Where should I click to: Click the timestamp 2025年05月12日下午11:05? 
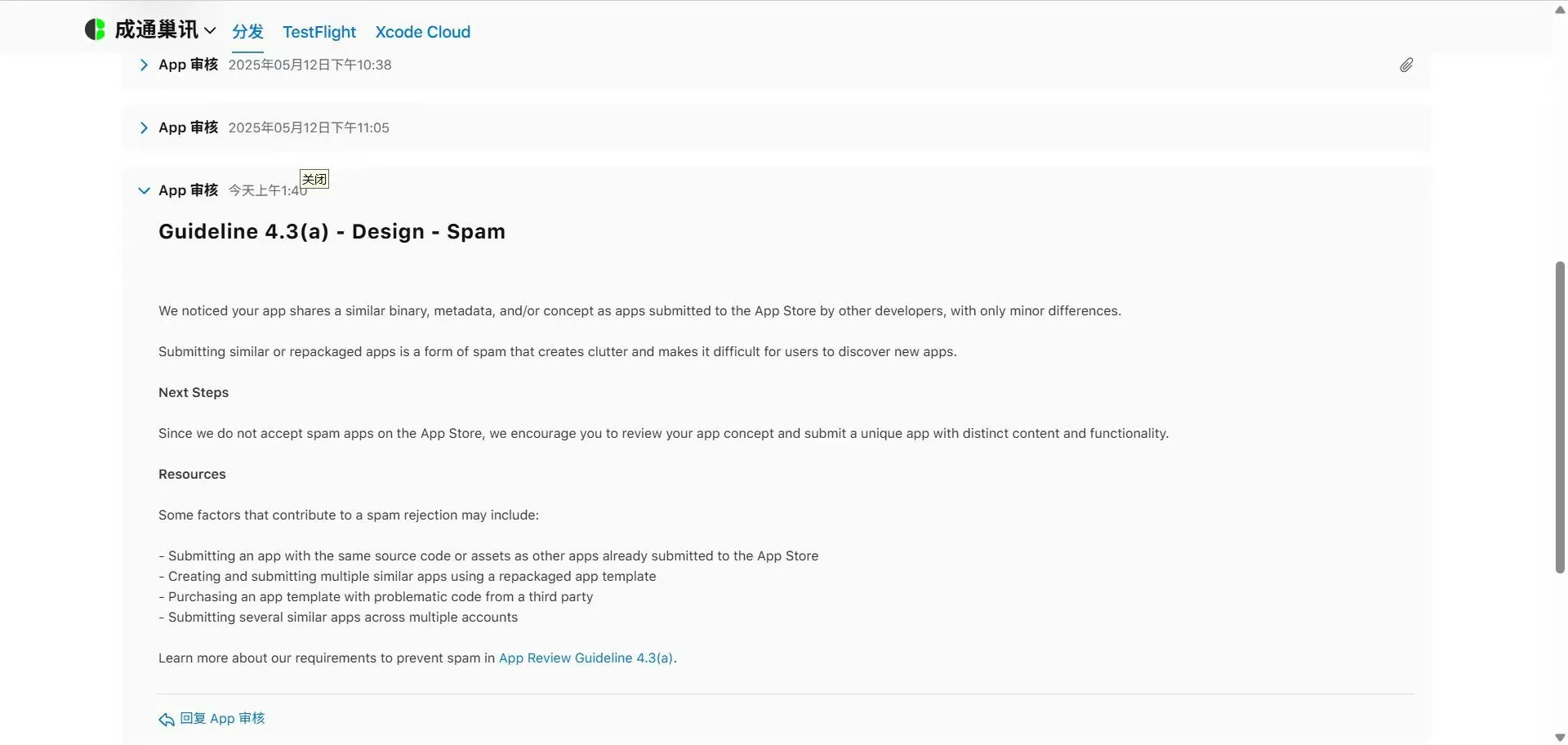(309, 127)
